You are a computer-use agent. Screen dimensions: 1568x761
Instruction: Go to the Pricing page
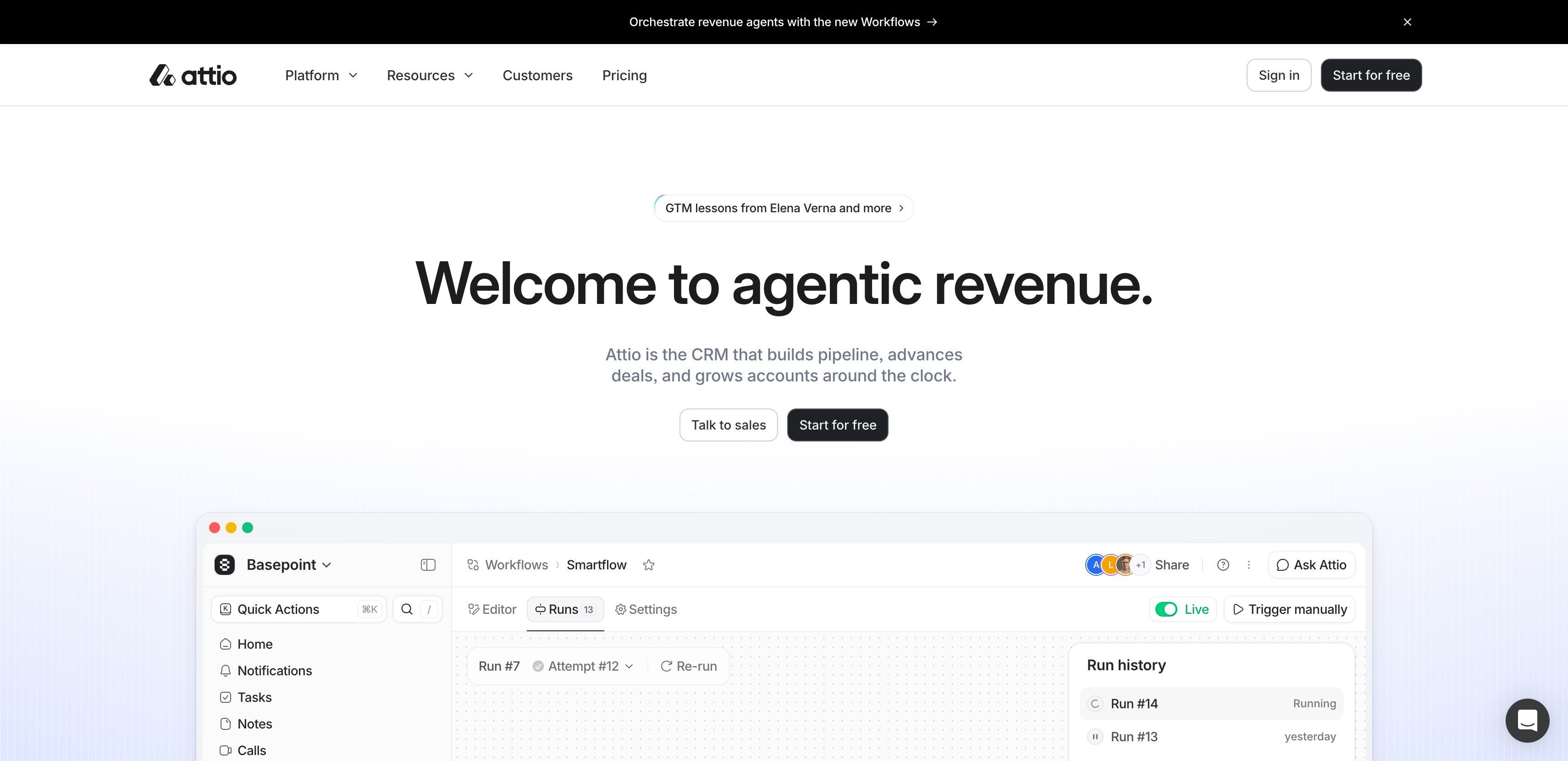[x=624, y=76]
